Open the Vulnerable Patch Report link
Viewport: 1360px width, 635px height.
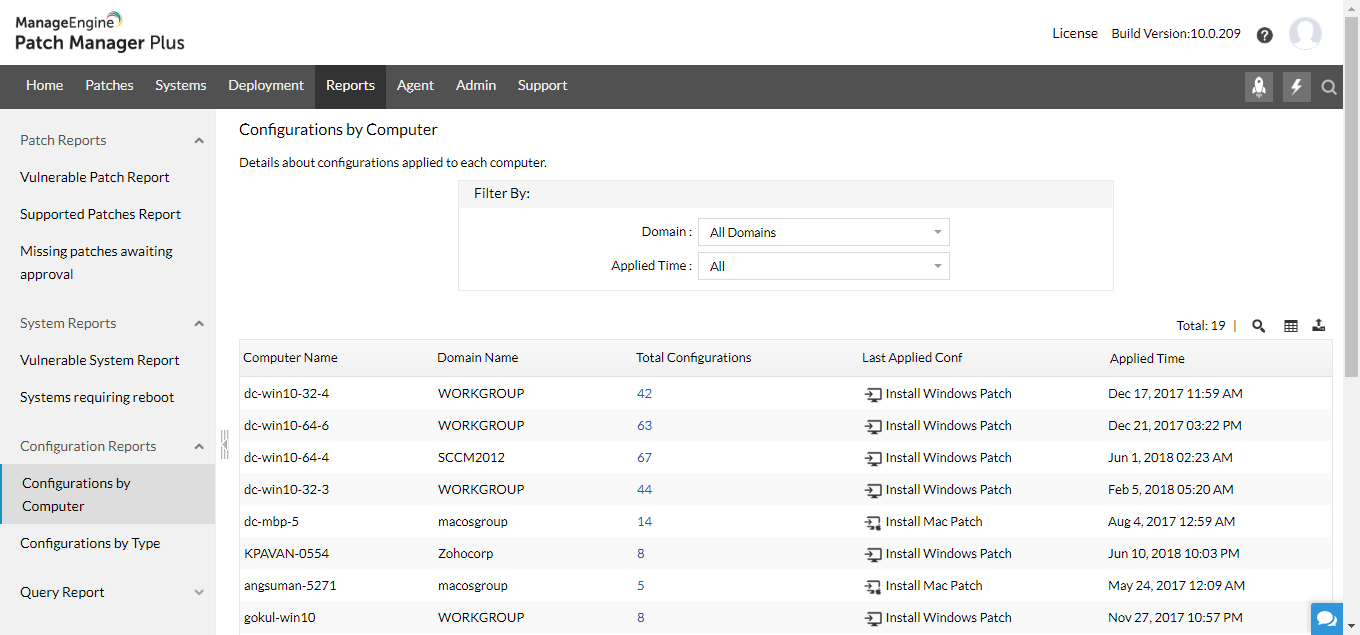(x=95, y=177)
